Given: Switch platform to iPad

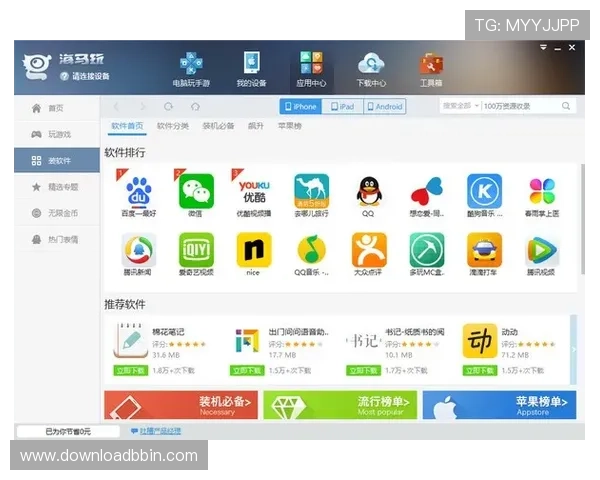Looking at the screenshot, I should [x=342, y=106].
